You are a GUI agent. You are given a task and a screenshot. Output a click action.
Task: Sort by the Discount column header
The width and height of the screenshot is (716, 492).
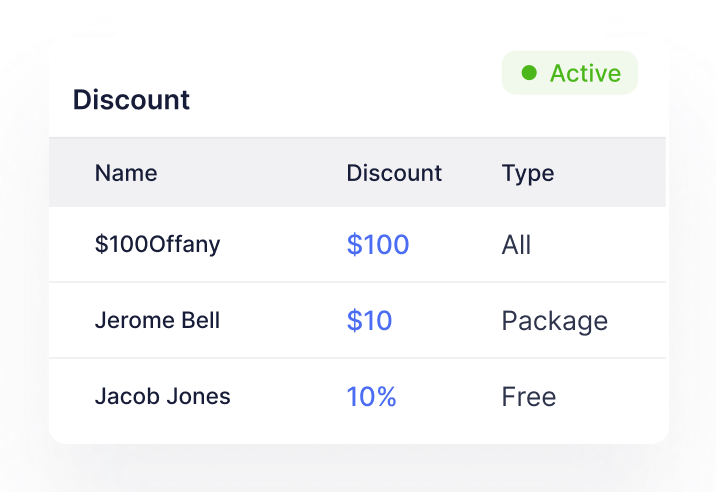(394, 173)
